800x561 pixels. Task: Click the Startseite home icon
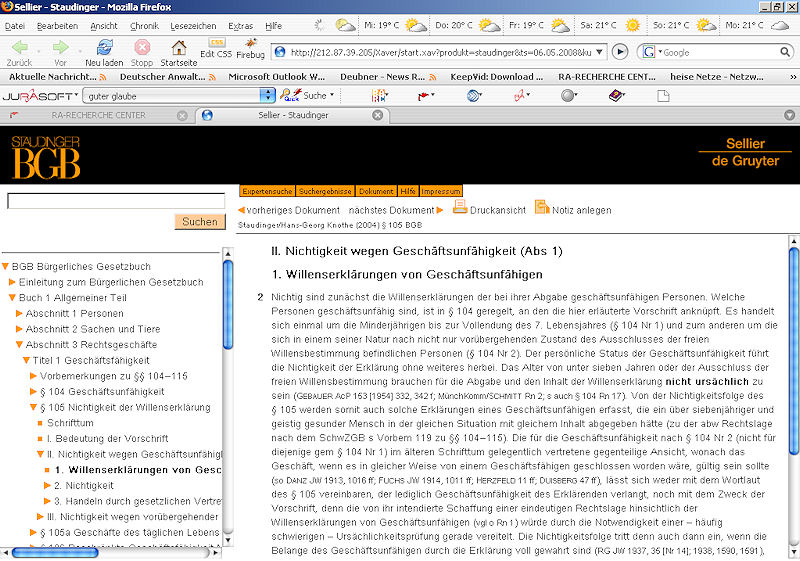pos(178,47)
